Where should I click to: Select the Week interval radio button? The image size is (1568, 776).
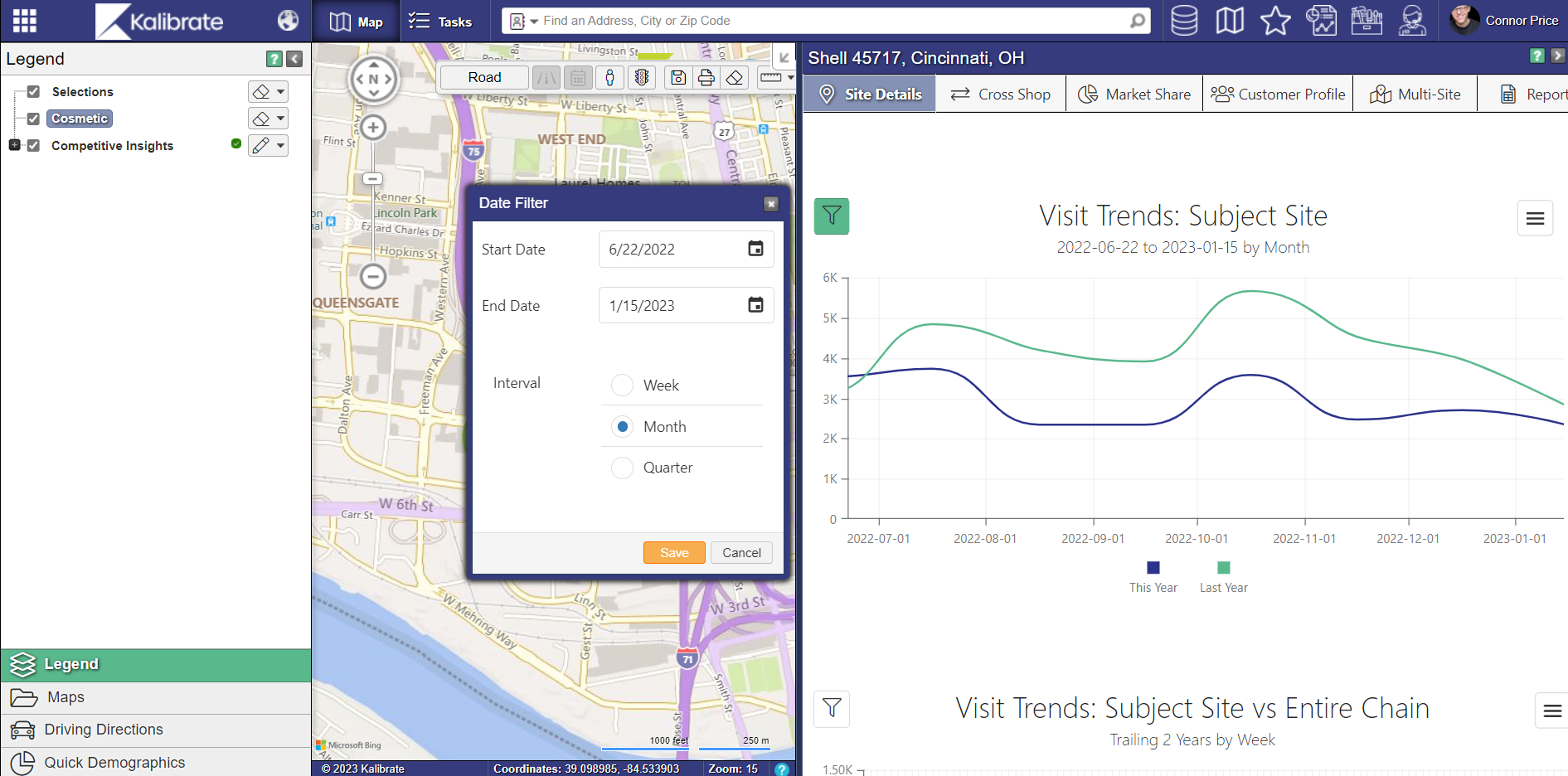point(622,386)
